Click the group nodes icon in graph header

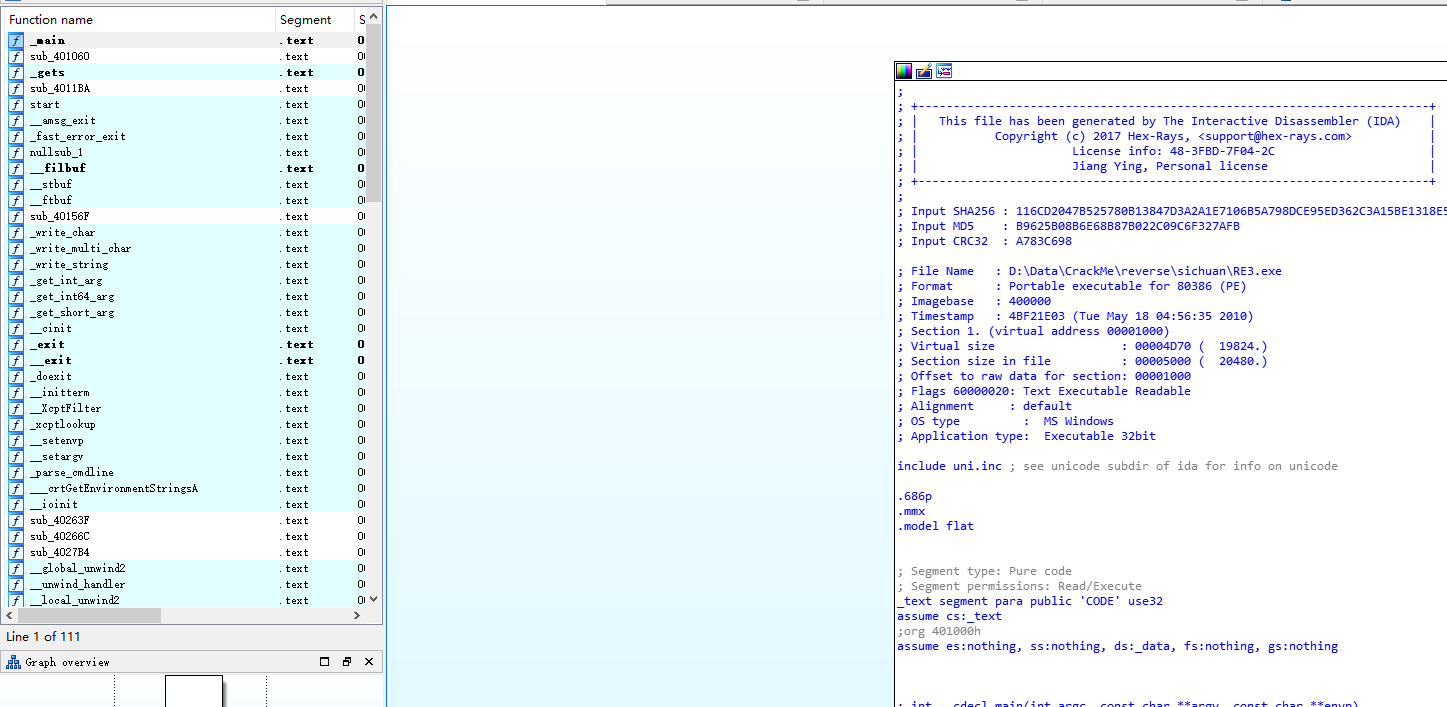pos(944,71)
